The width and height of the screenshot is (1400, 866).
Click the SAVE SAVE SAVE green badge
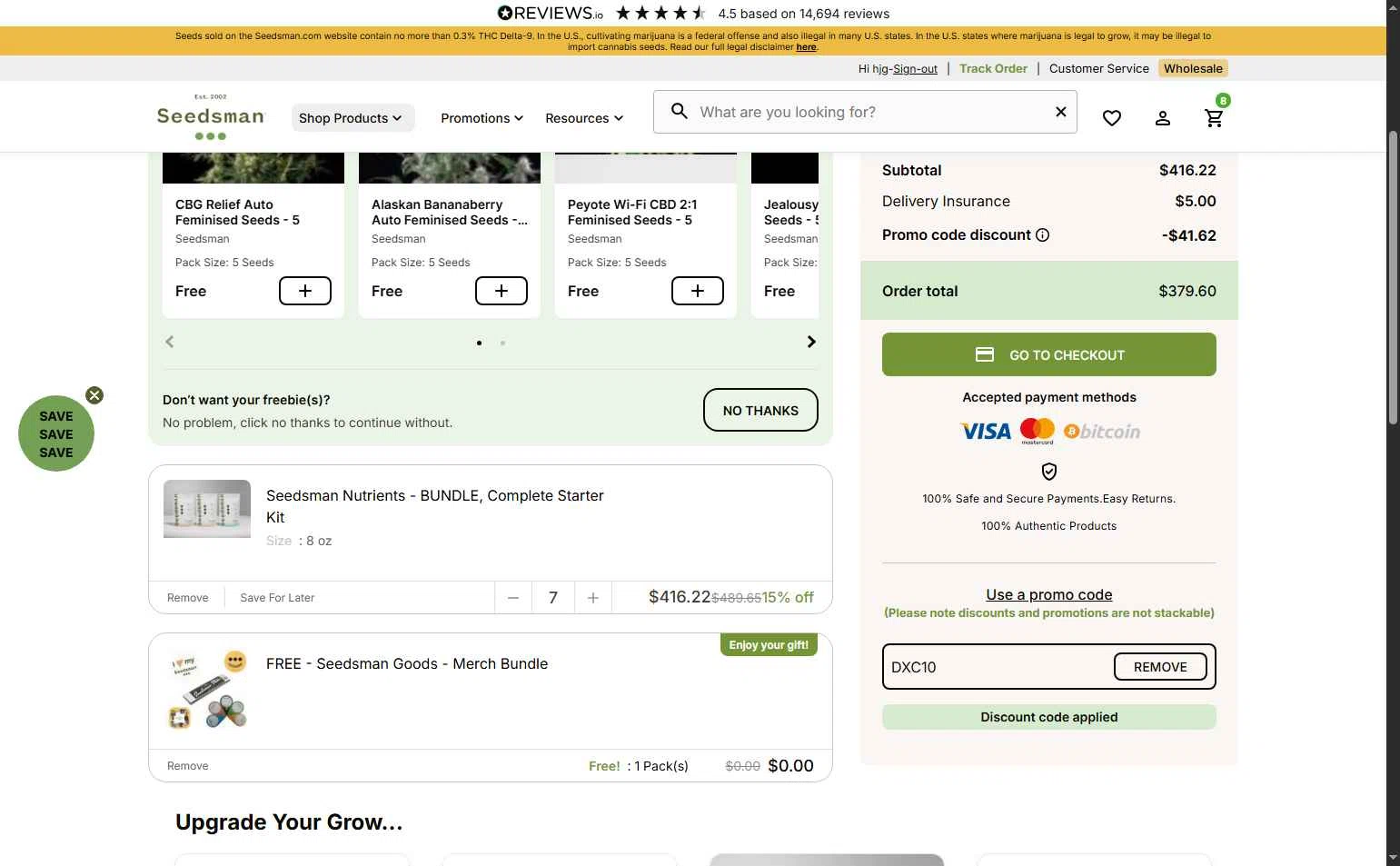point(56,434)
